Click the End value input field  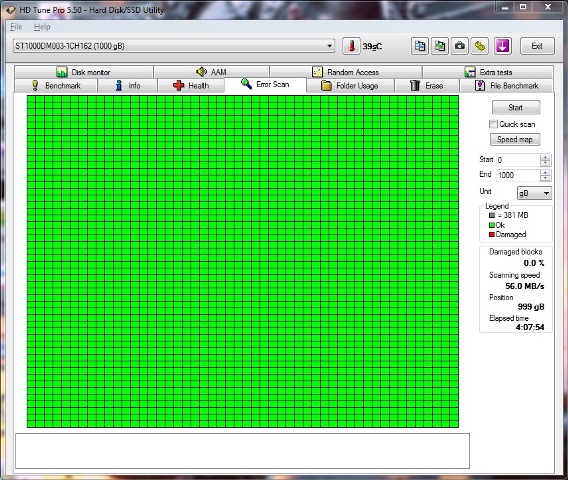pyautogui.click(x=518, y=175)
